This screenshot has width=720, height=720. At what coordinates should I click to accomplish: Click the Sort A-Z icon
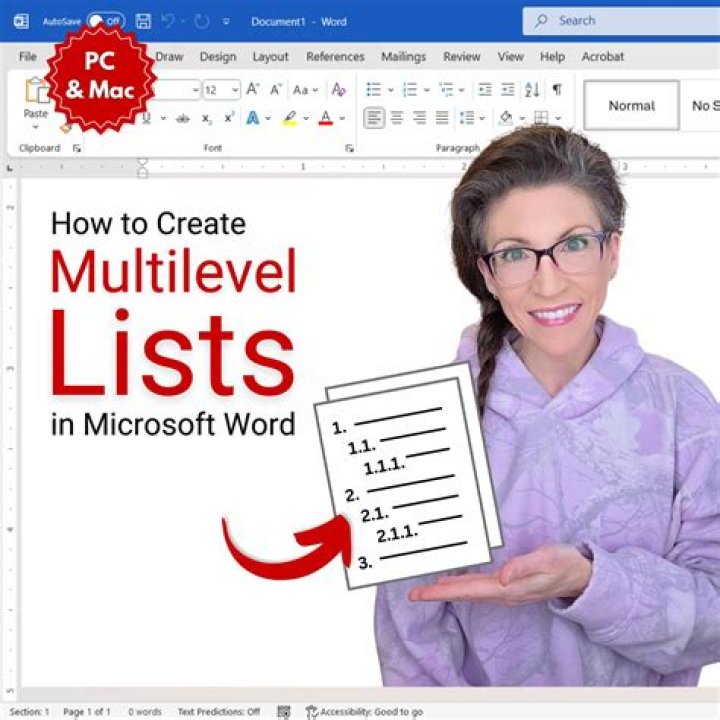tap(532, 90)
